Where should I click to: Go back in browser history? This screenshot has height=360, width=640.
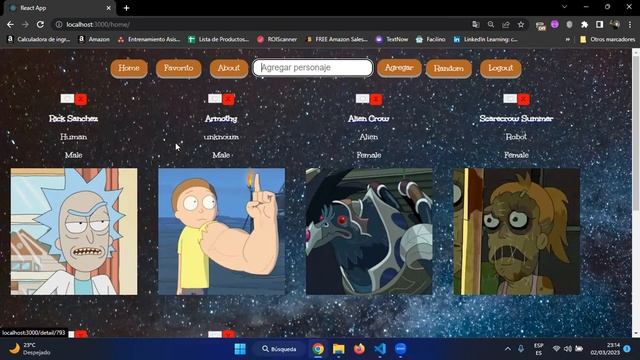(x=10, y=24)
